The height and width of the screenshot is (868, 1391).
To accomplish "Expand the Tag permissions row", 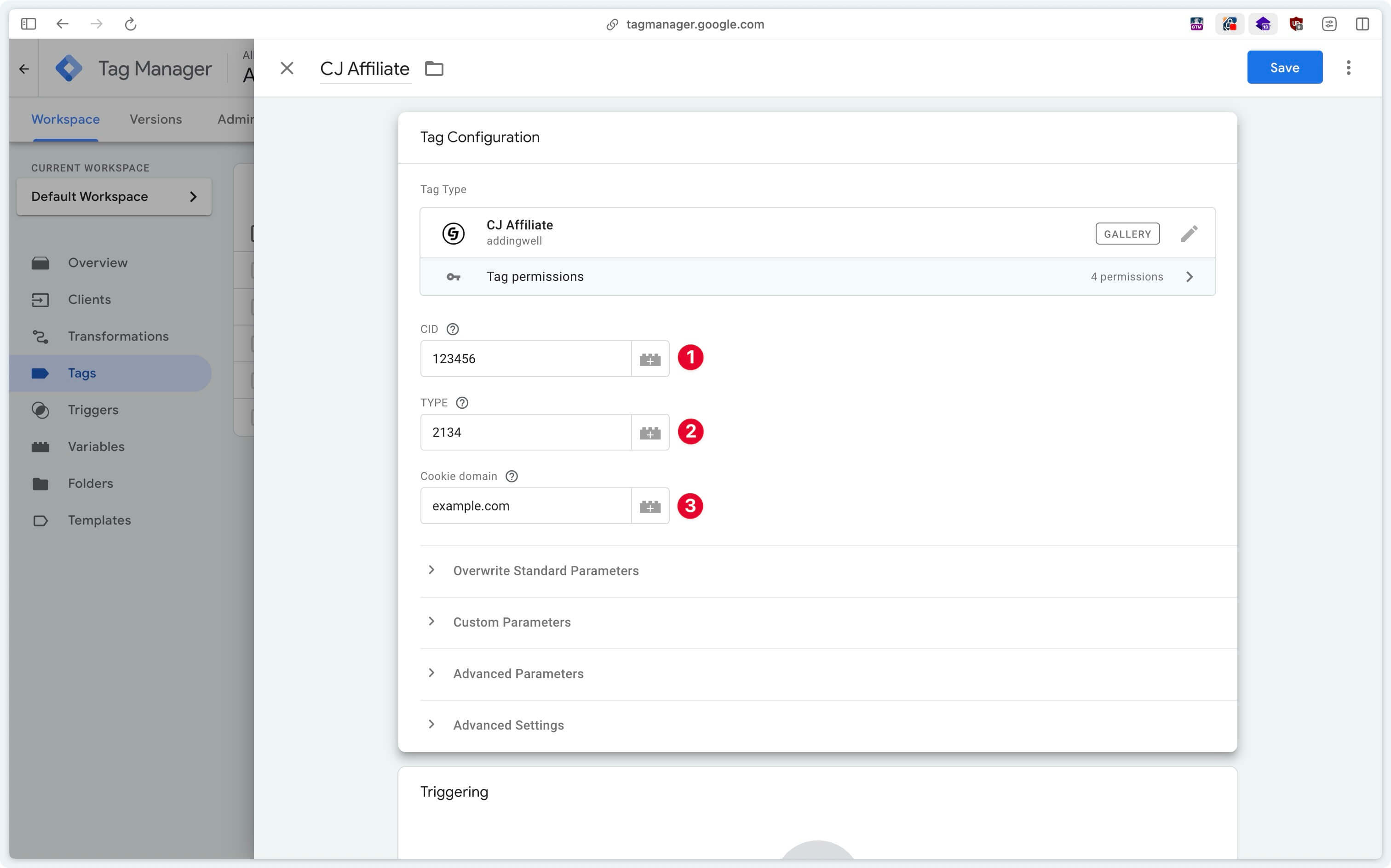I will click(817, 277).
